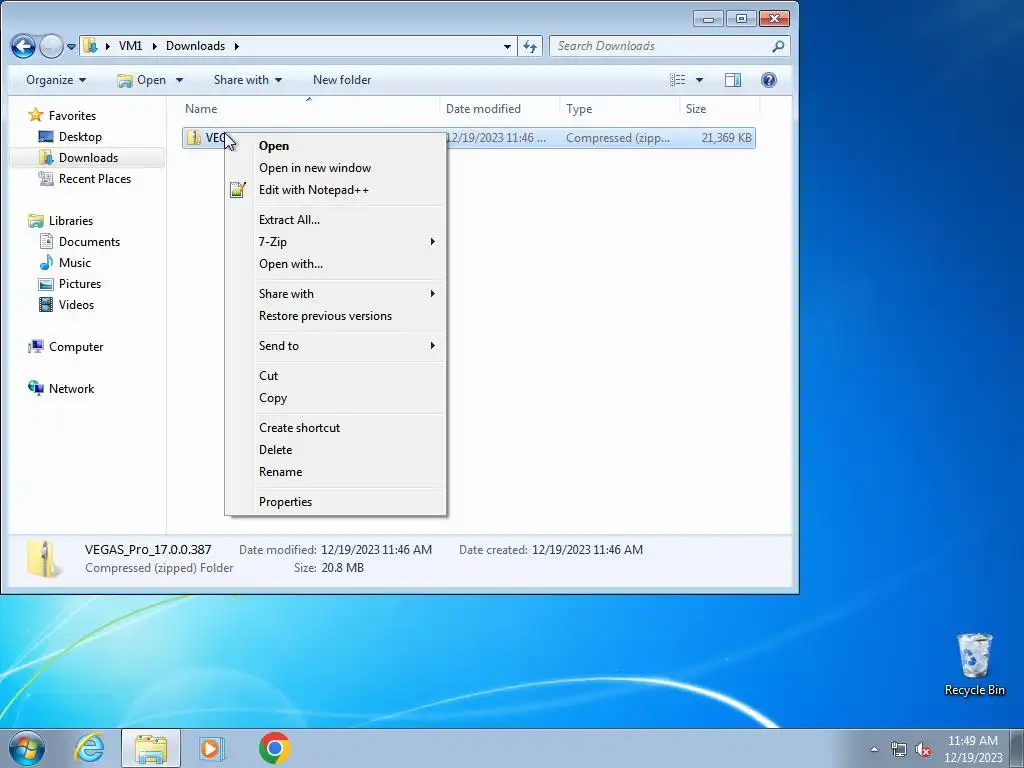Choose Open in new window
The image size is (1024, 768).
click(335, 168)
